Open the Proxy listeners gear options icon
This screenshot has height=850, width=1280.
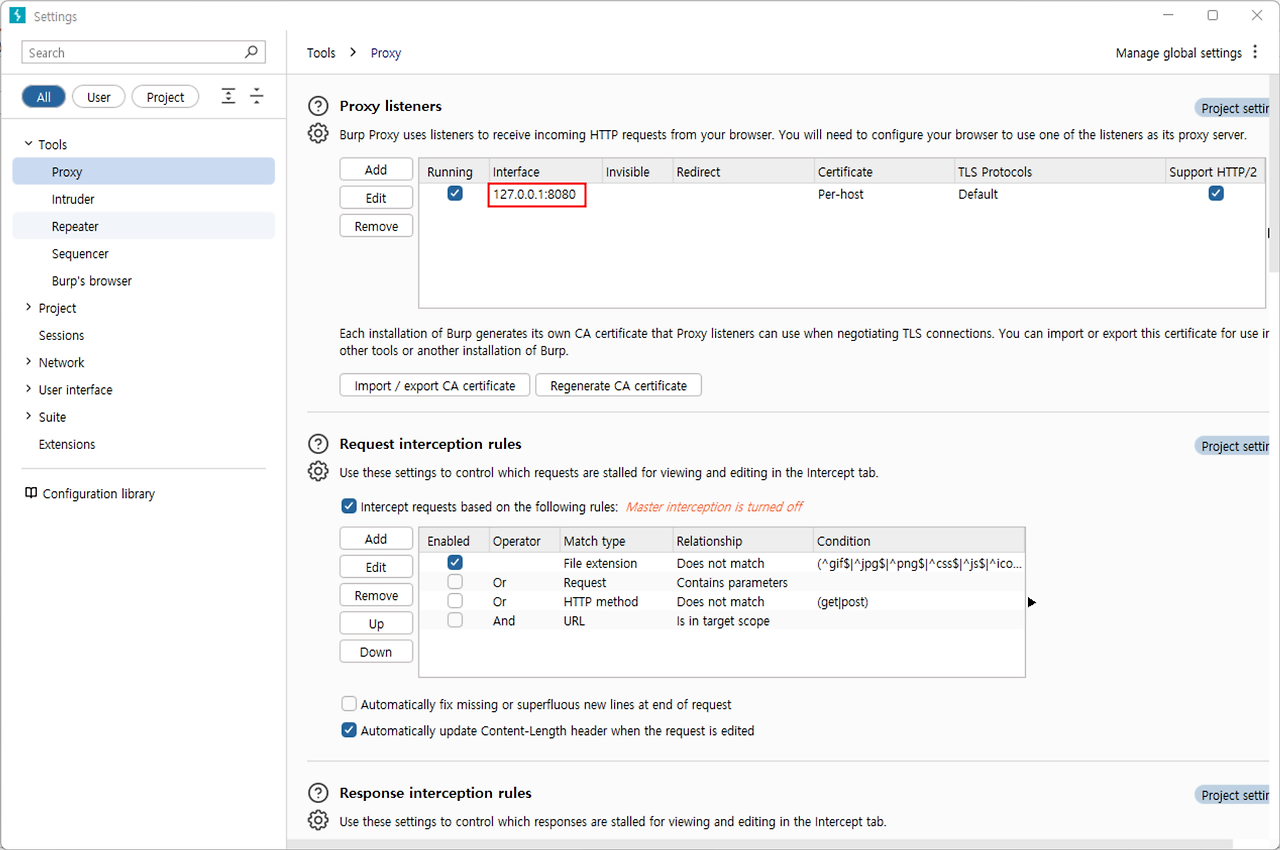point(318,133)
